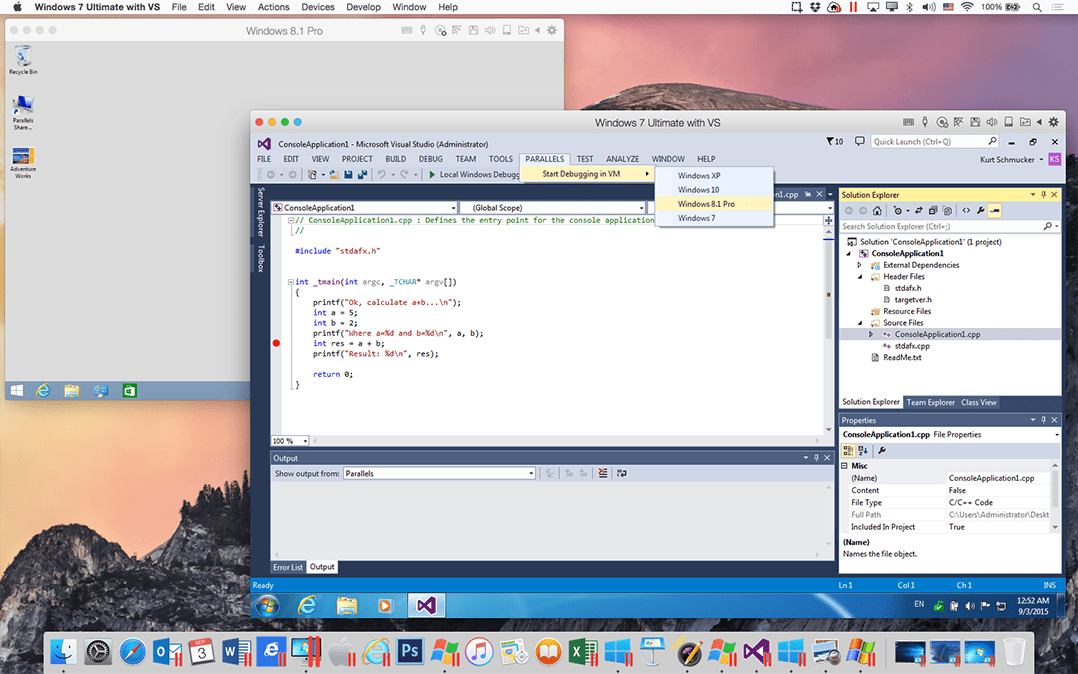Switch to the Error List tab
This screenshot has height=674, width=1078.
(287, 567)
